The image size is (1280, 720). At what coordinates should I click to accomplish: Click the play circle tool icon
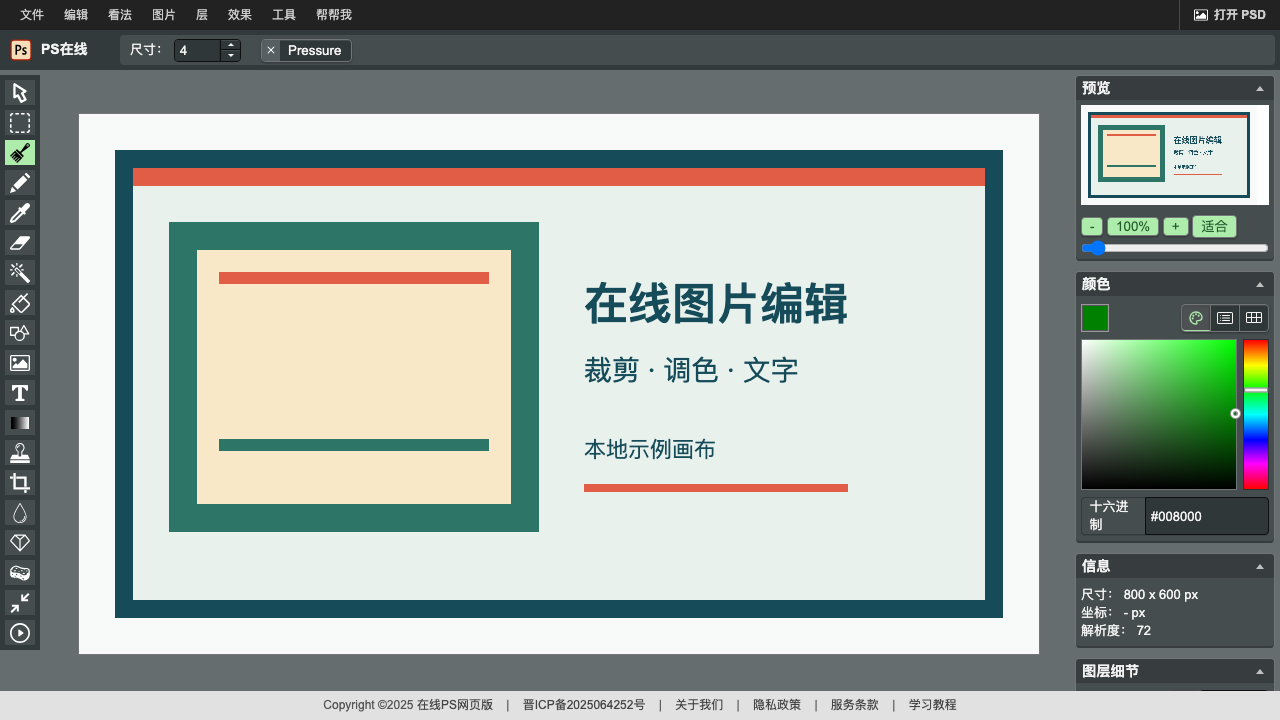tap(20, 633)
